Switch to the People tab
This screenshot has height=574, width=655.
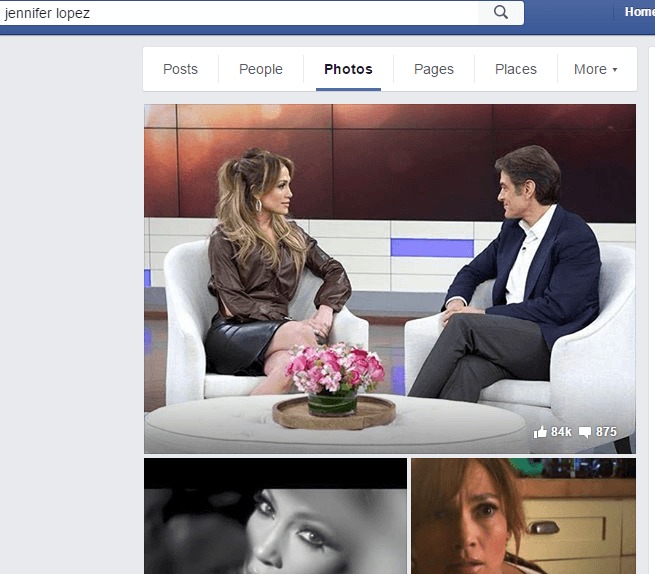coord(261,69)
